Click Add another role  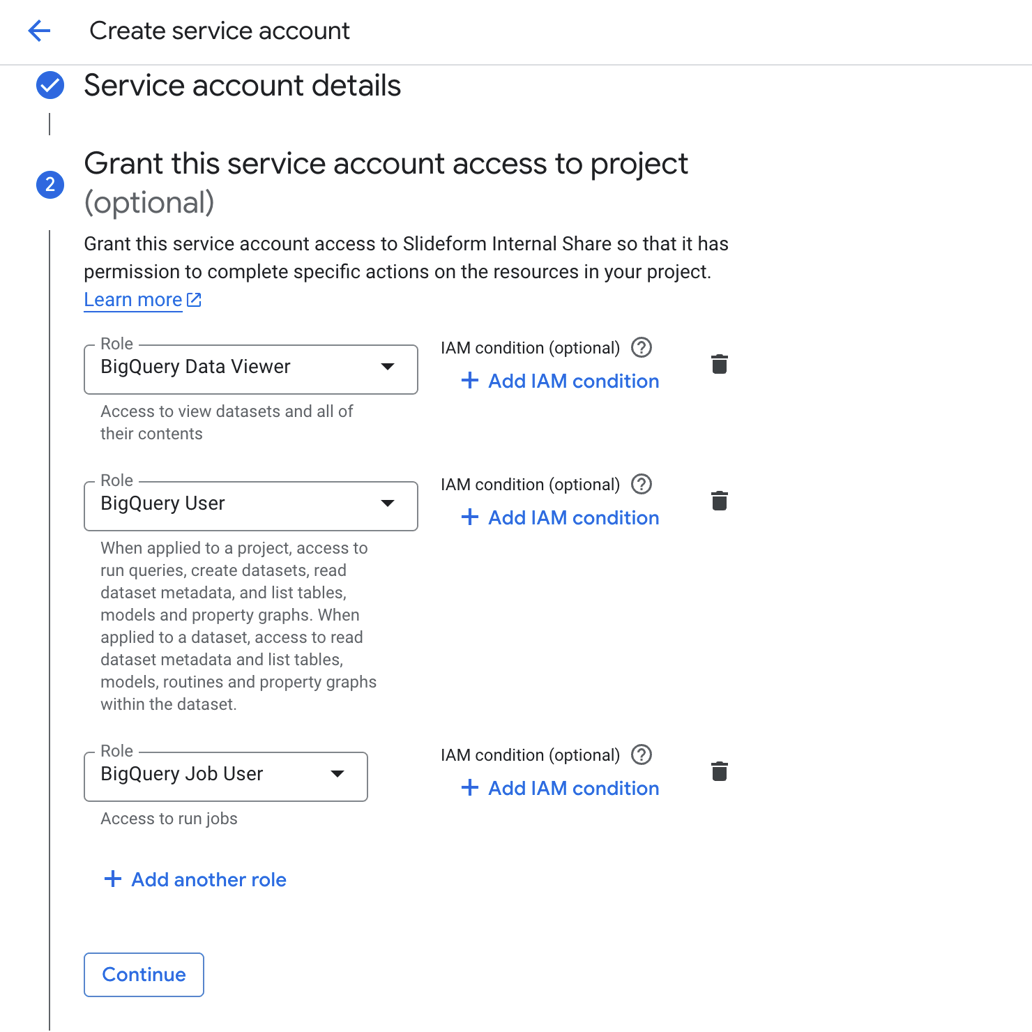[194, 879]
